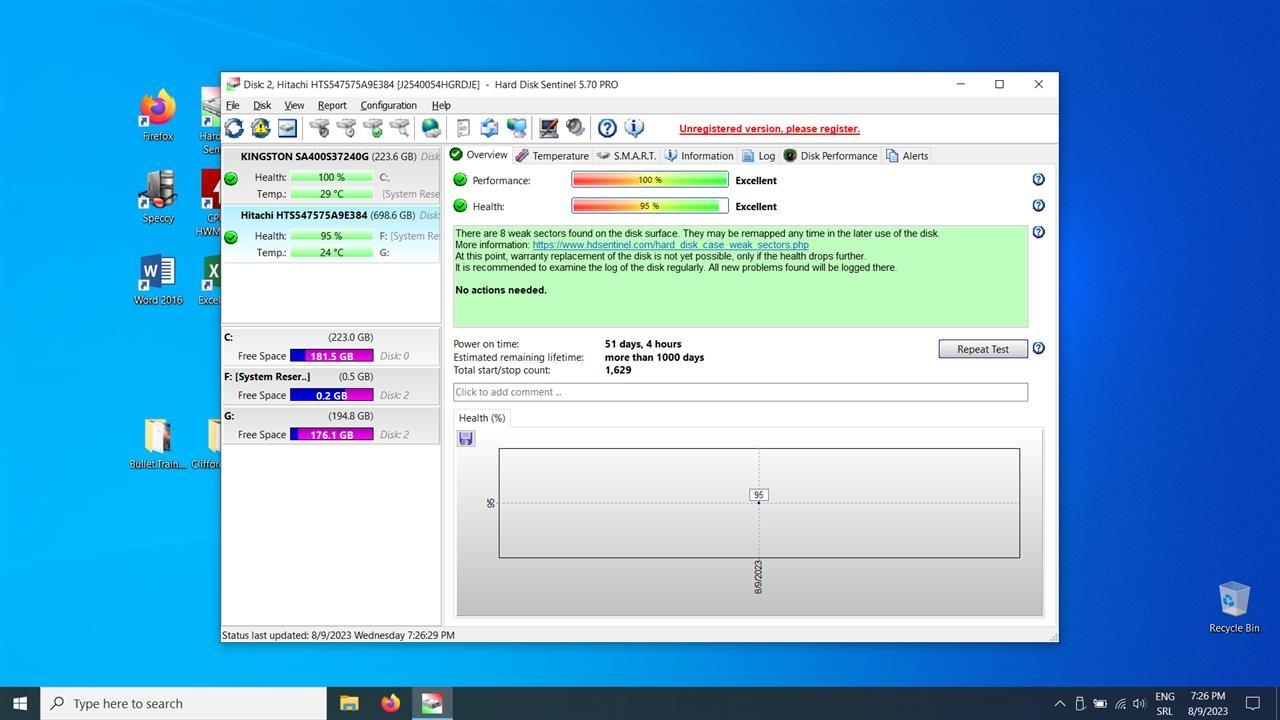The width and height of the screenshot is (1280, 720).
Task: Click the G: free space 176.1 GB bar
Action: click(x=331, y=435)
